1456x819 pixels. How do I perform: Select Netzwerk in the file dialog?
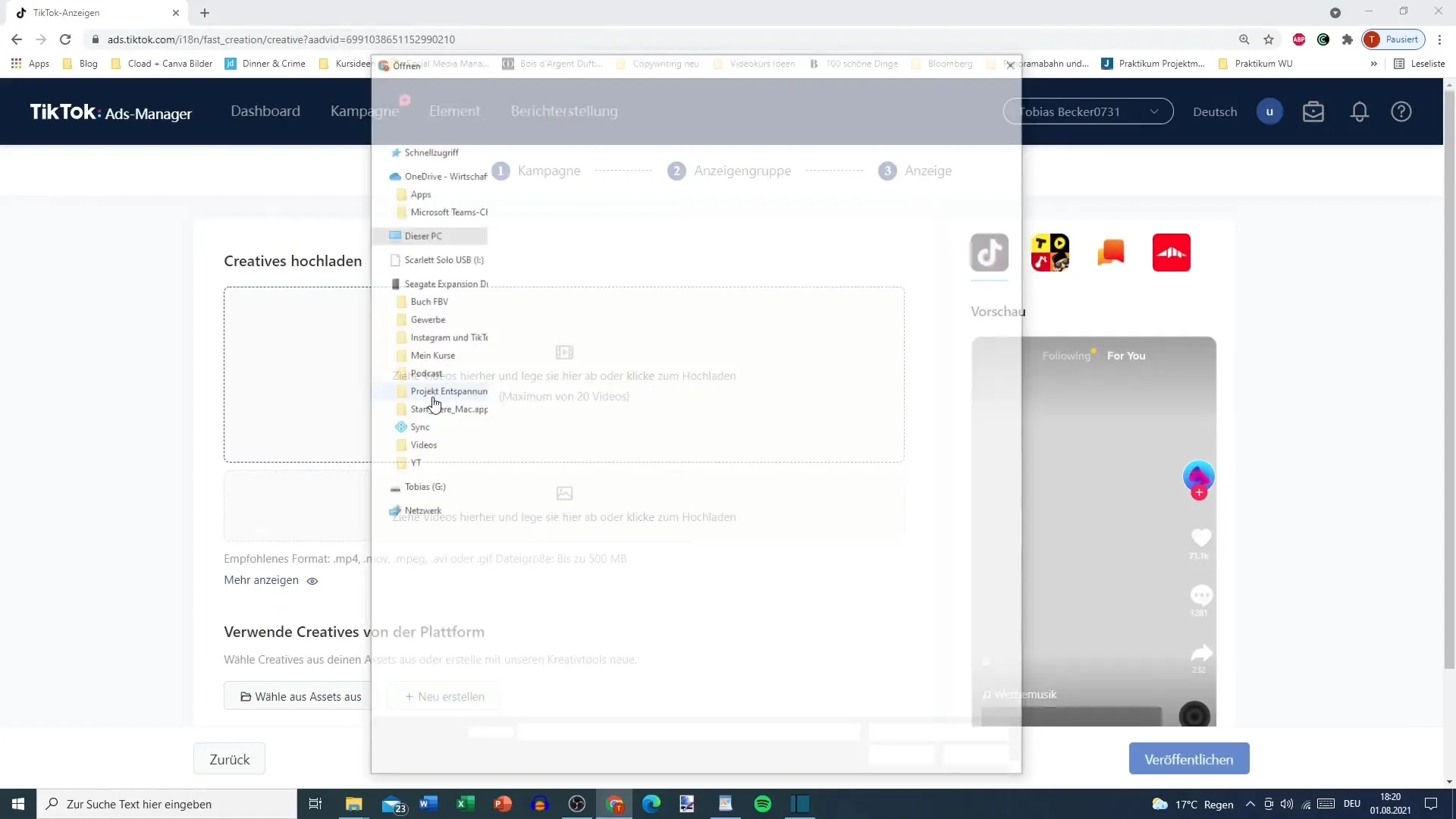click(416, 510)
